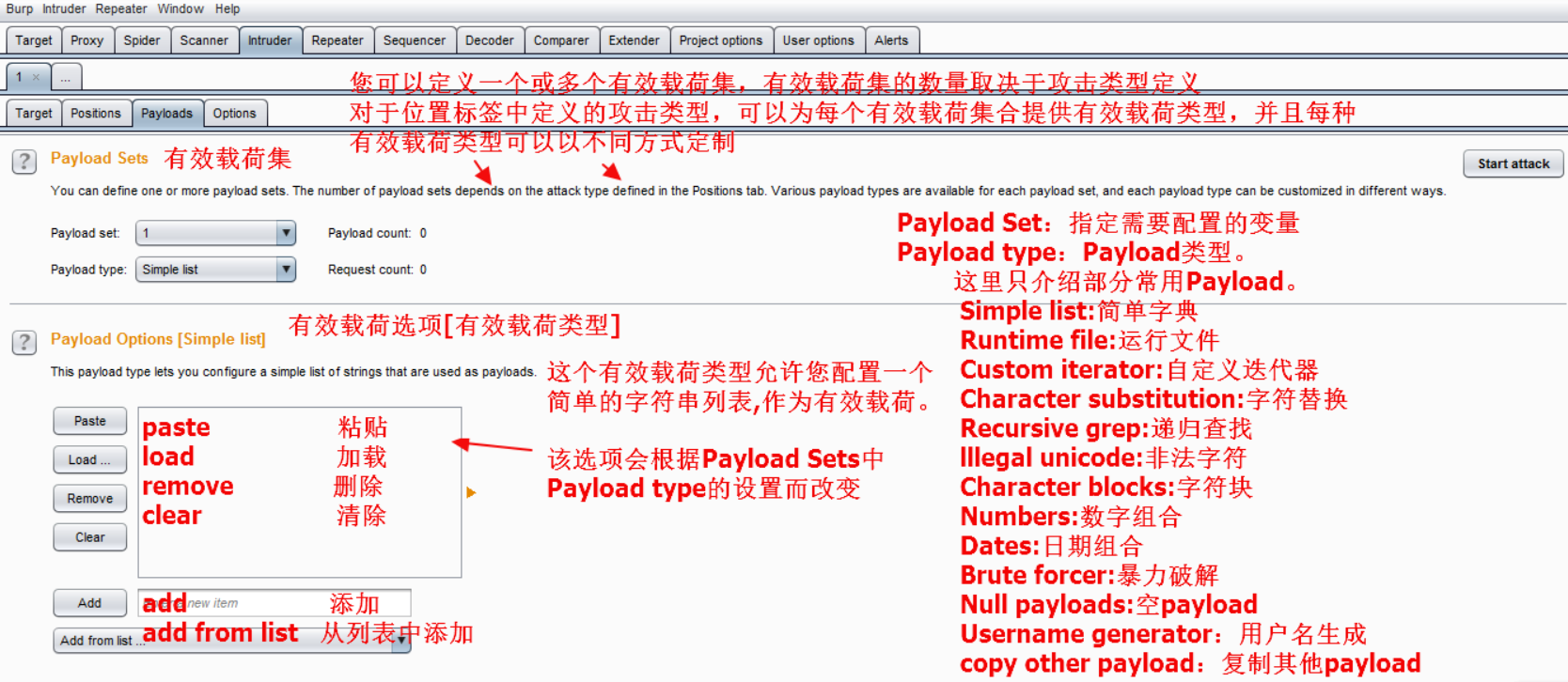Open the Intruder Target sub-tab
1568x682 pixels.
34,114
